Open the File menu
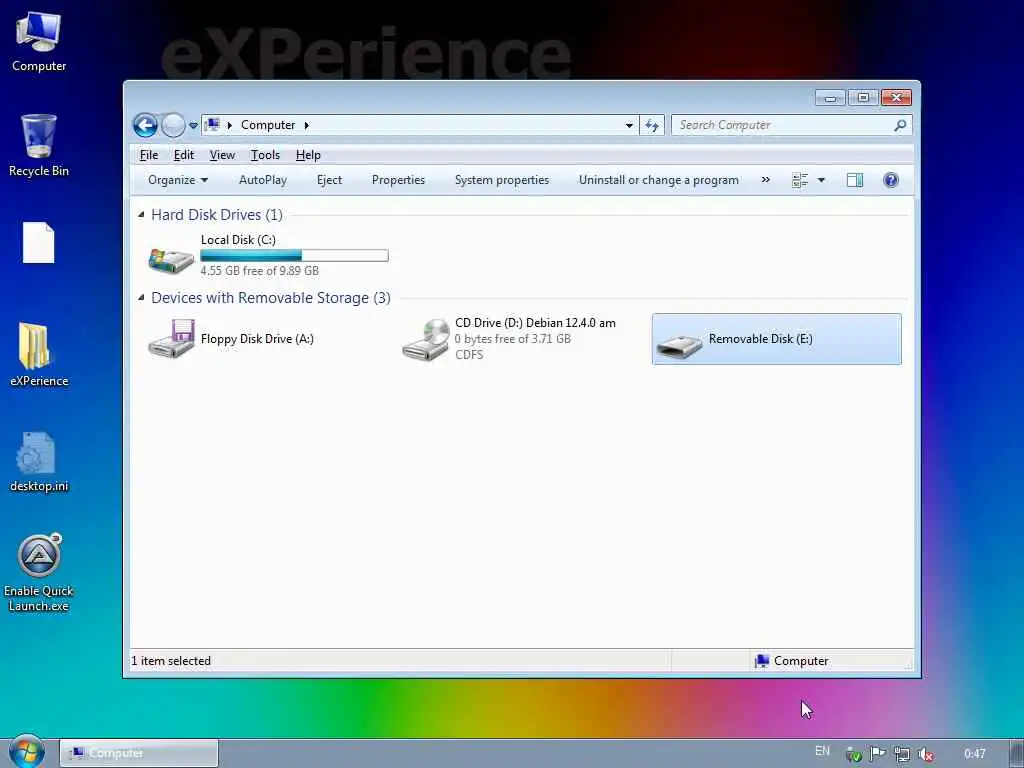This screenshot has height=768, width=1024. [149, 155]
